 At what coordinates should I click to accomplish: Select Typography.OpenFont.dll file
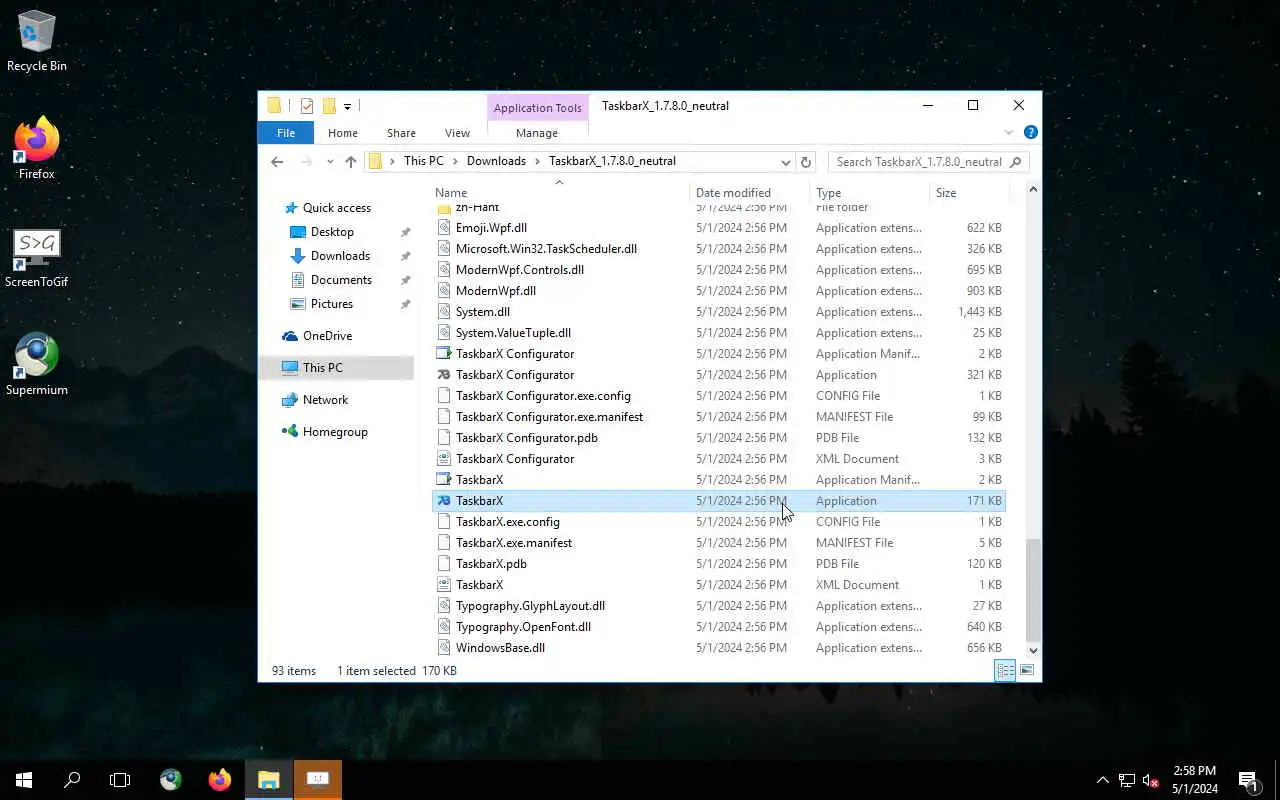click(x=718, y=627)
